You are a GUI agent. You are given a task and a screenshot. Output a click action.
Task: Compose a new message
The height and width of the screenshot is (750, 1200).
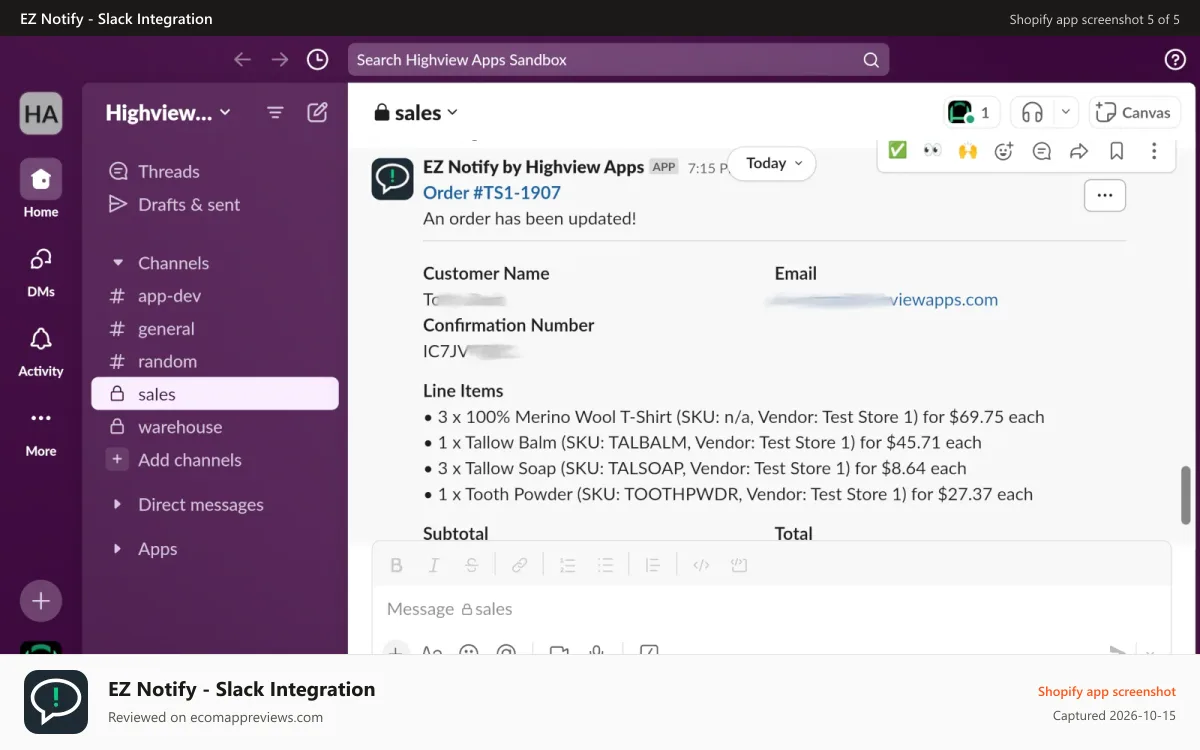coord(317,112)
